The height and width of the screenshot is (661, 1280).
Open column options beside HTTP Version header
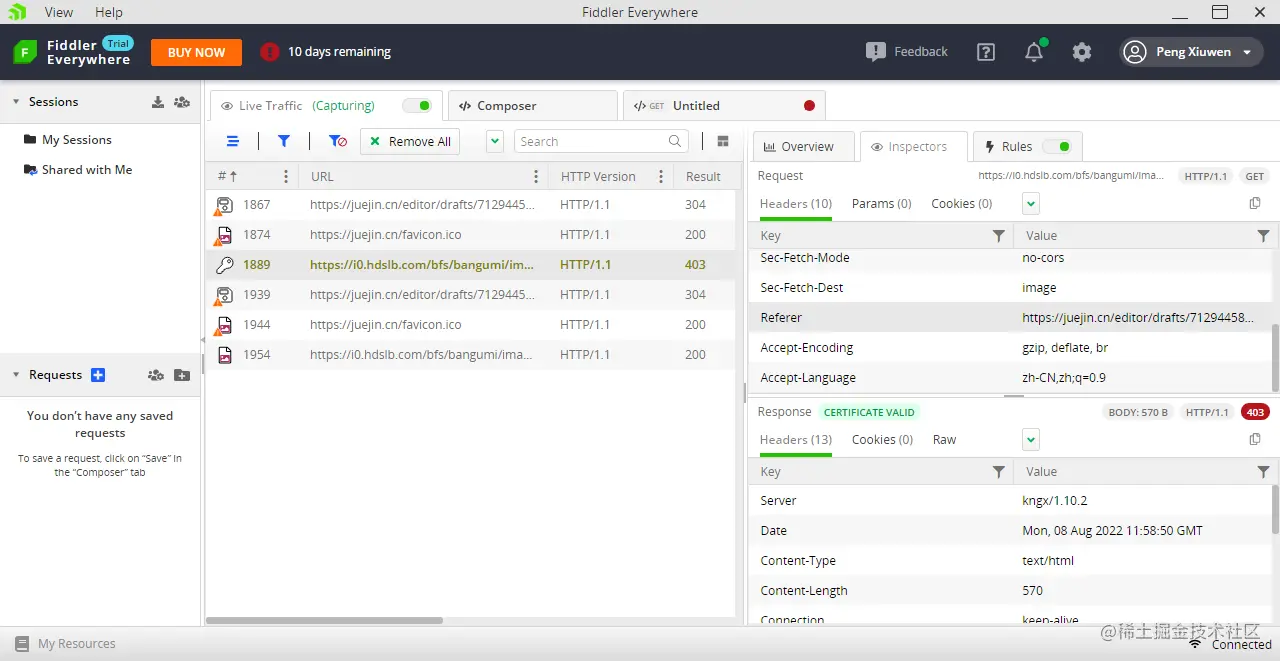coord(661,177)
